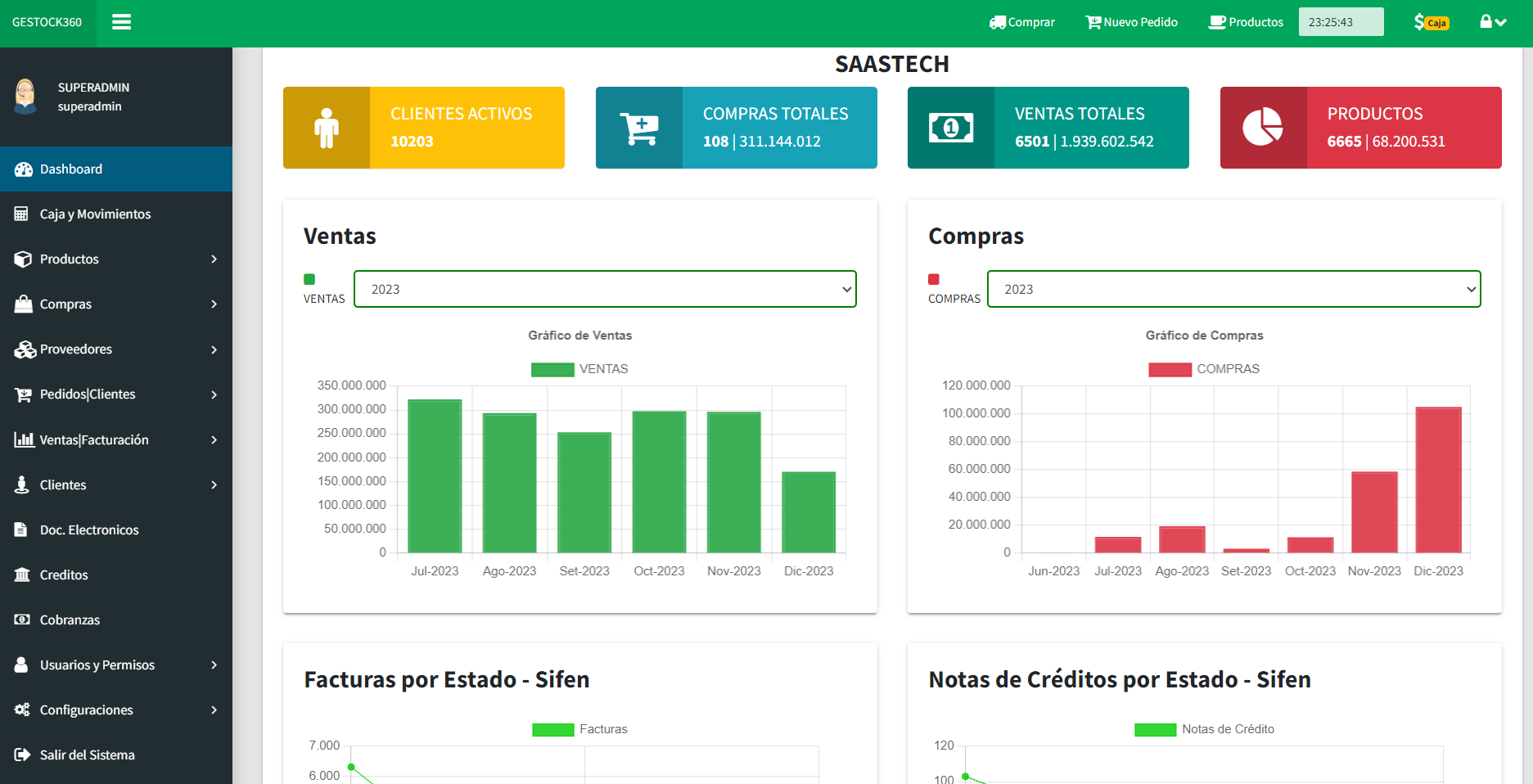This screenshot has height=784, width=1533.
Task: Expand the Proveedores sidebar submenu
Action: pos(115,349)
